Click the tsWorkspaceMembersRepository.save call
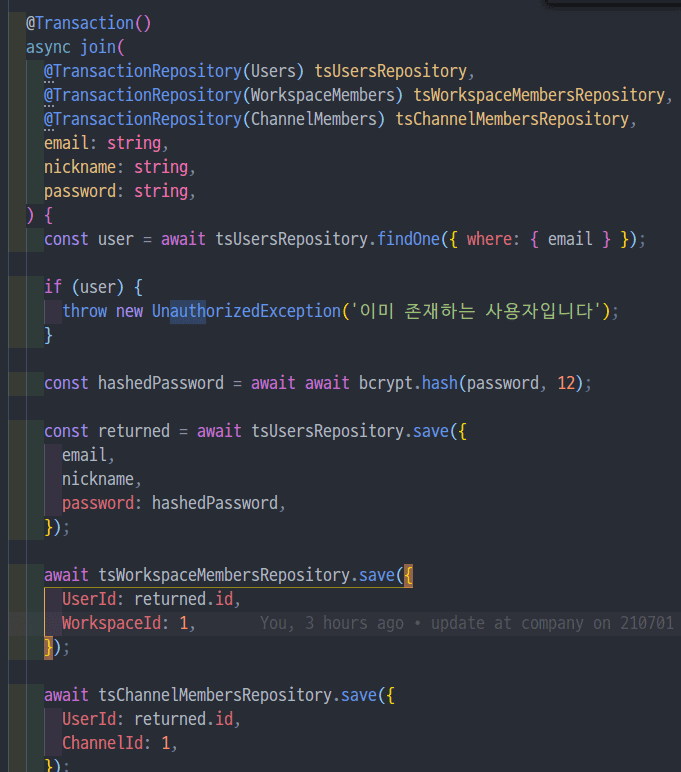Screen dimensions: 681x772 (246, 575)
